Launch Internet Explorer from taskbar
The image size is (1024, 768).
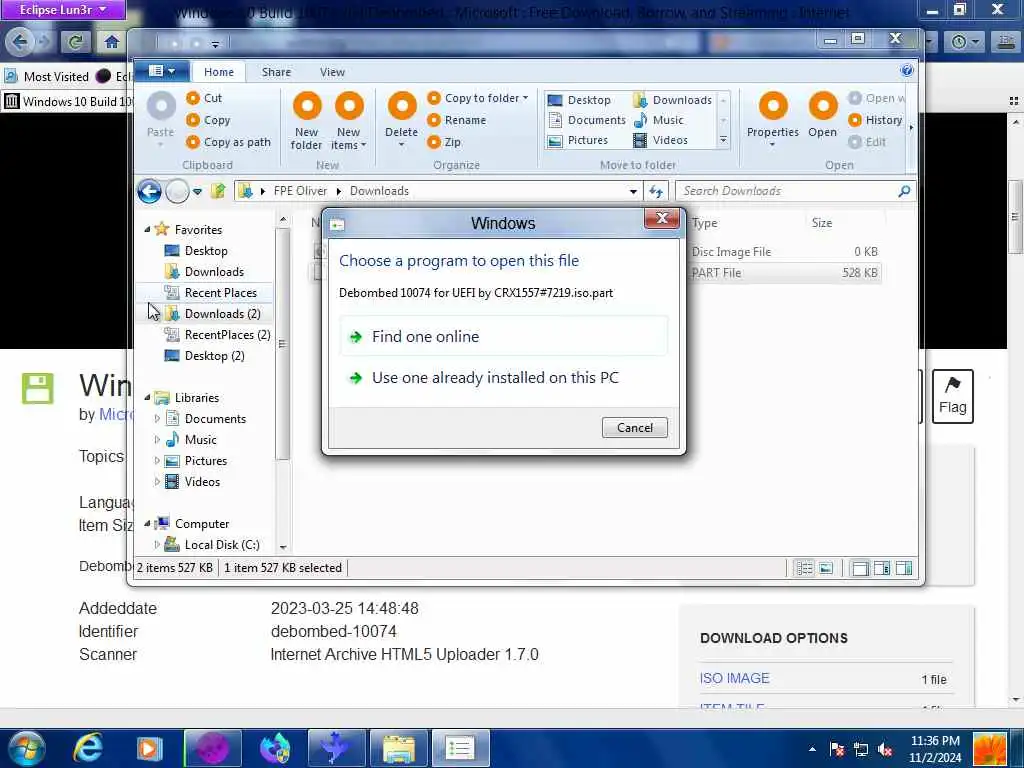tap(88, 748)
